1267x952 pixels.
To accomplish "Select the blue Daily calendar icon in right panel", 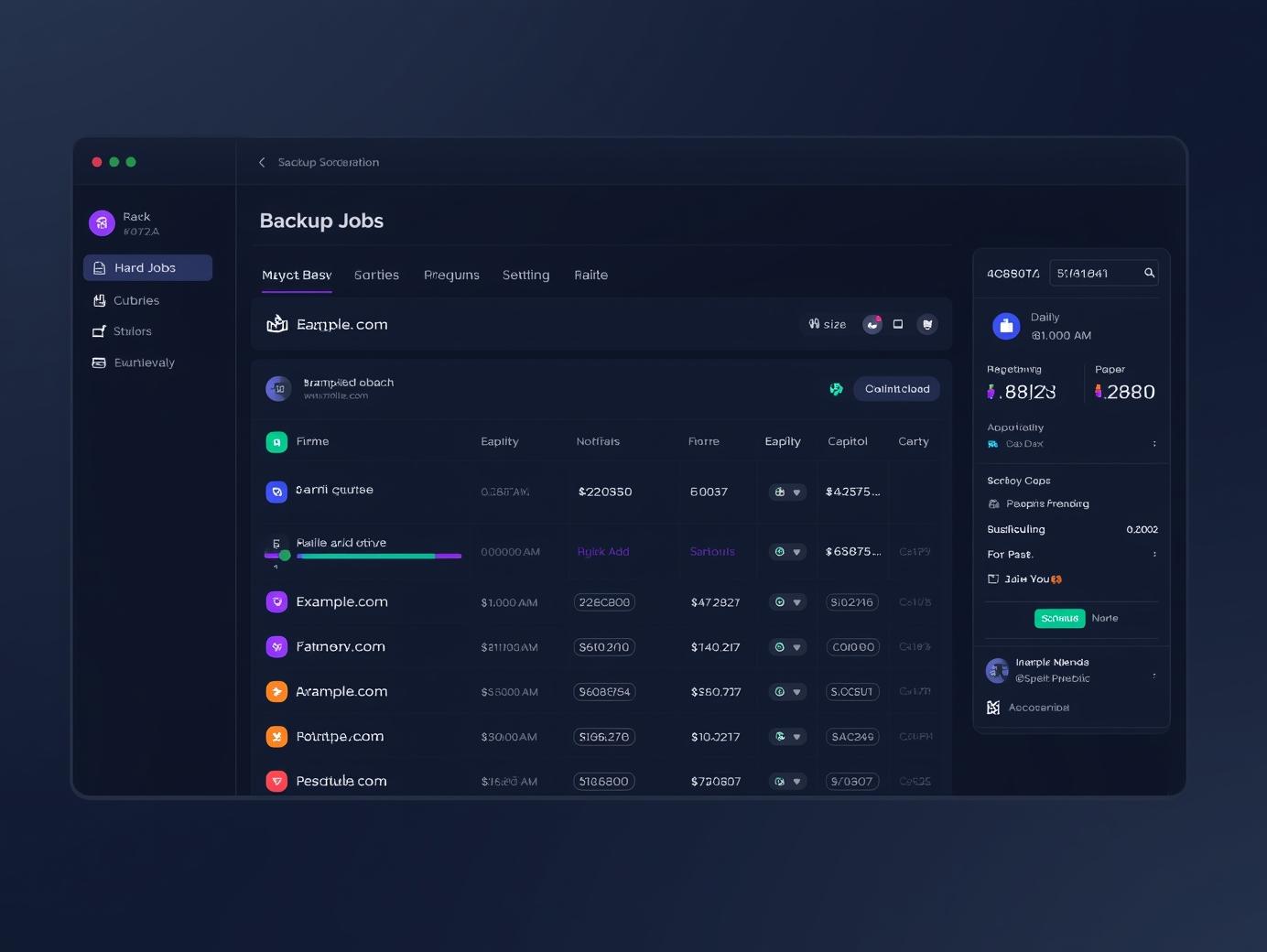I will pos(1005,326).
